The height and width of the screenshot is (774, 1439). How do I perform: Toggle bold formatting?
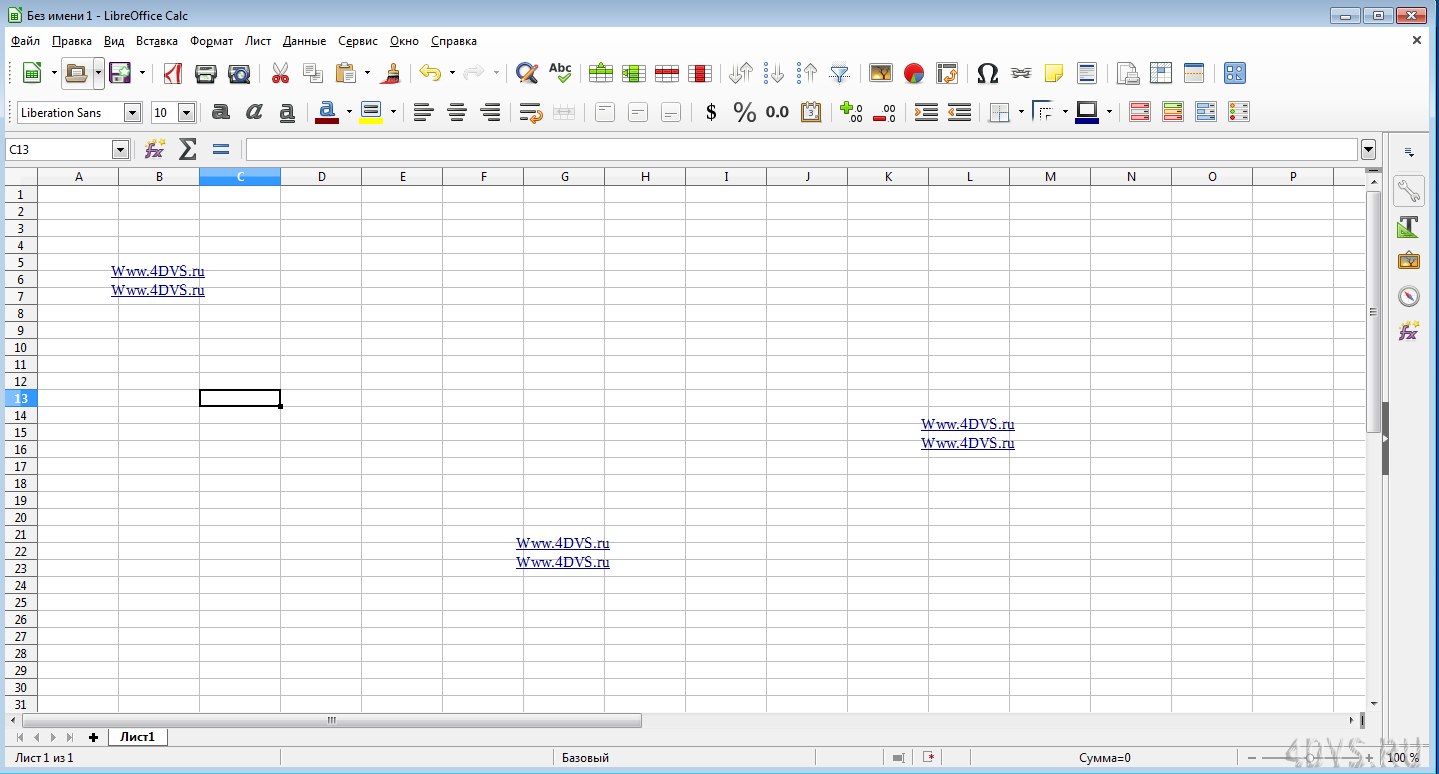(x=221, y=113)
